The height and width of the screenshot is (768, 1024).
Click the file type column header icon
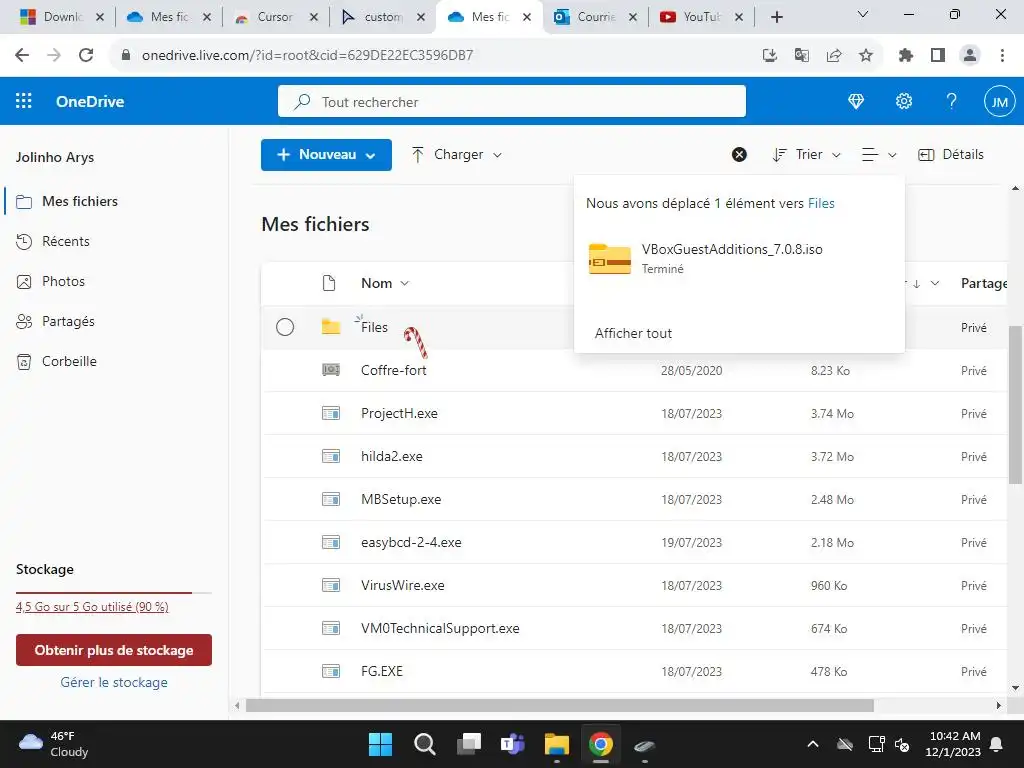[x=329, y=283]
